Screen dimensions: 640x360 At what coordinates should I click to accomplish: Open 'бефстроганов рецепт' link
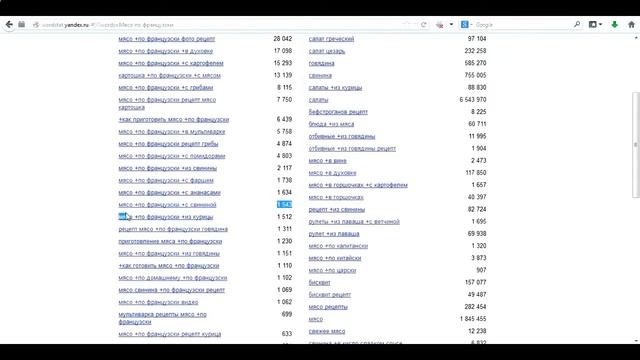tap(338, 112)
